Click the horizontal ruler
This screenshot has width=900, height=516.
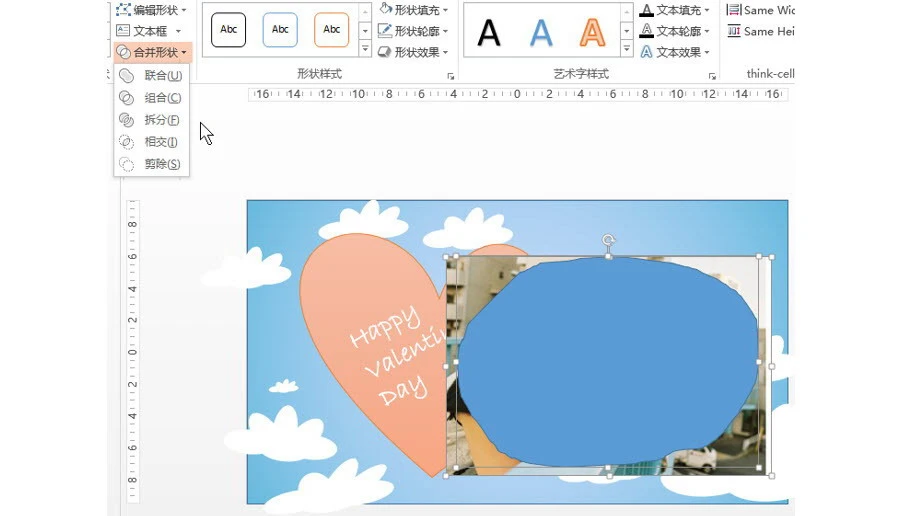click(x=518, y=94)
